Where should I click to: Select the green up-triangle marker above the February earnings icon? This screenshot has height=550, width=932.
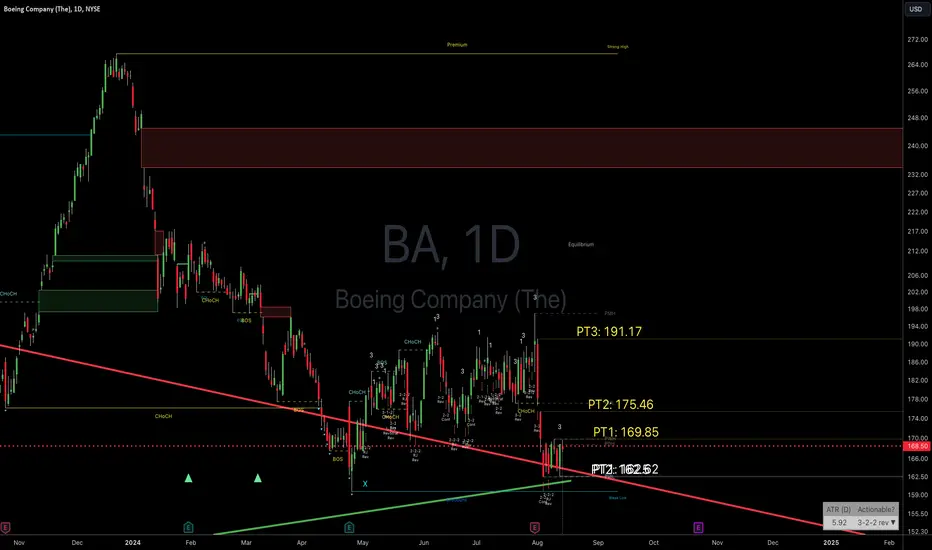pos(188,477)
